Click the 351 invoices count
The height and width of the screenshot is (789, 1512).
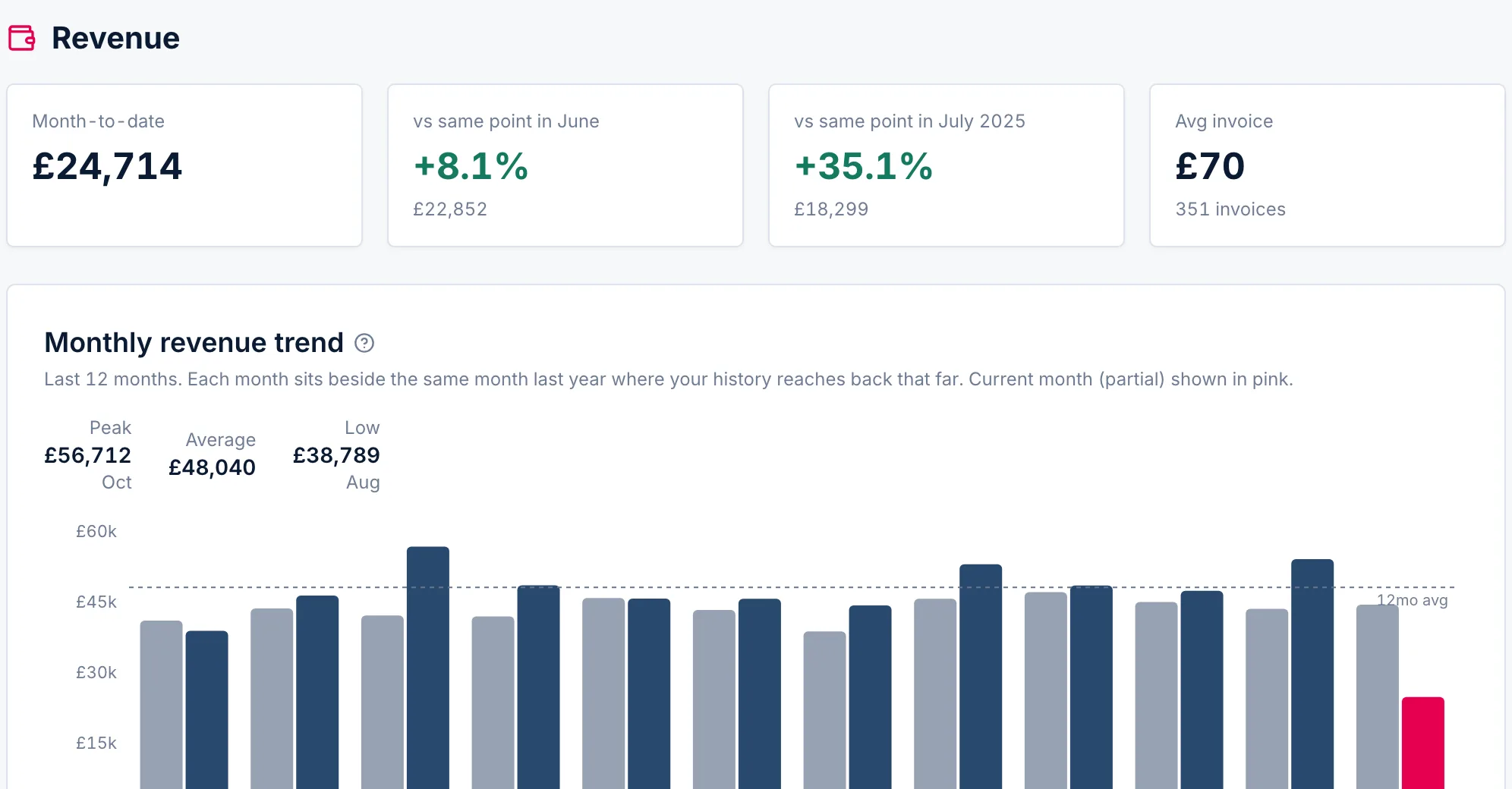[1230, 209]
